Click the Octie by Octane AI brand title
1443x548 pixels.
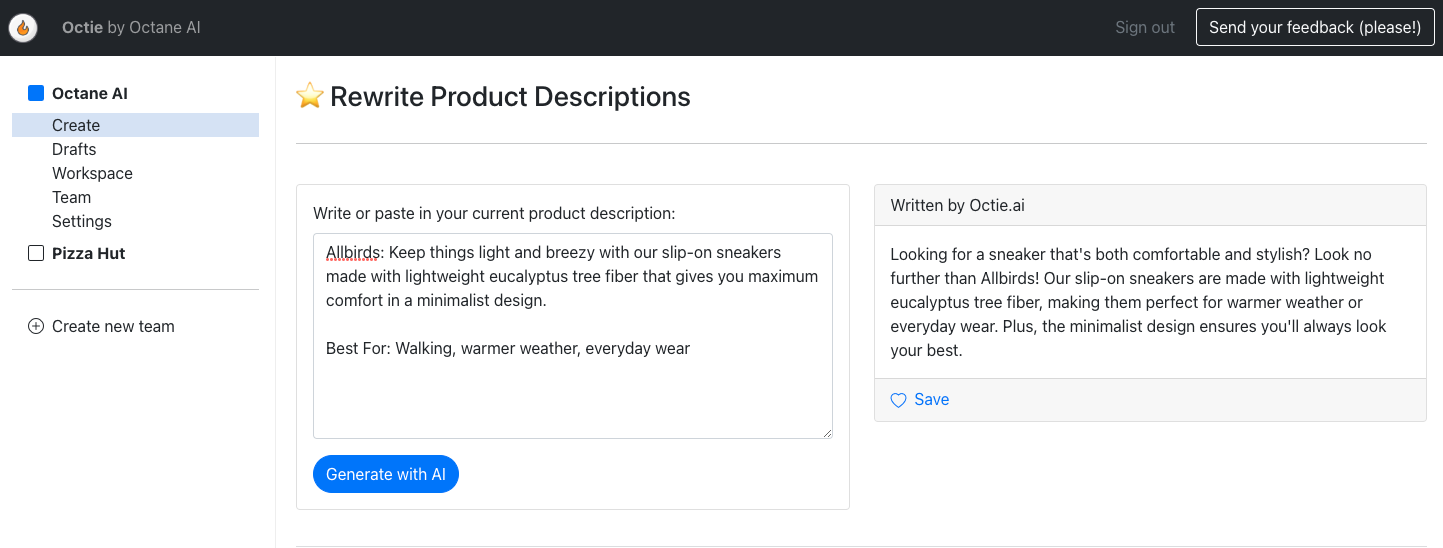[131, 27]
